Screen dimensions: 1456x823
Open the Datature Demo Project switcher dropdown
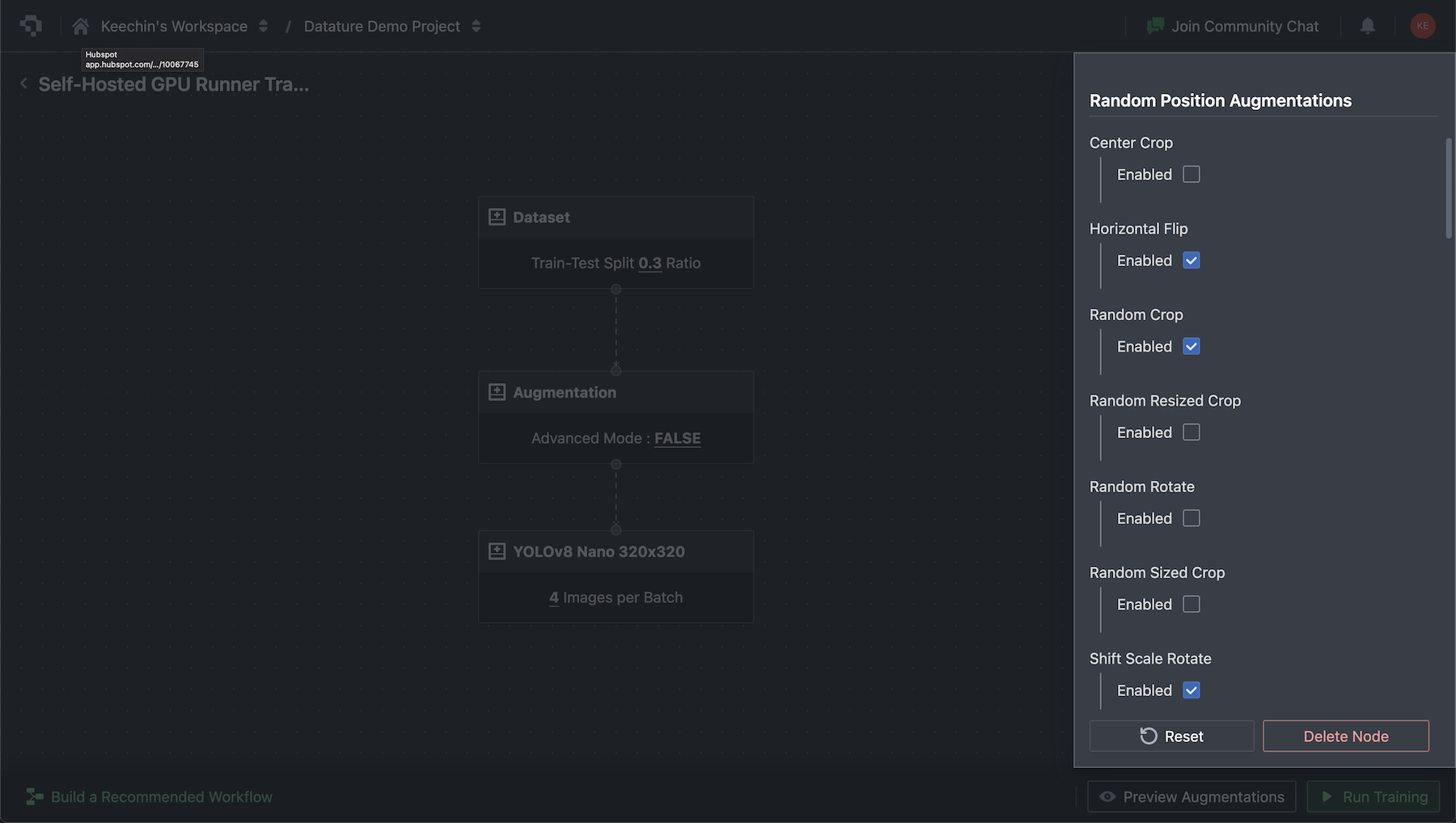pos(476,25)
